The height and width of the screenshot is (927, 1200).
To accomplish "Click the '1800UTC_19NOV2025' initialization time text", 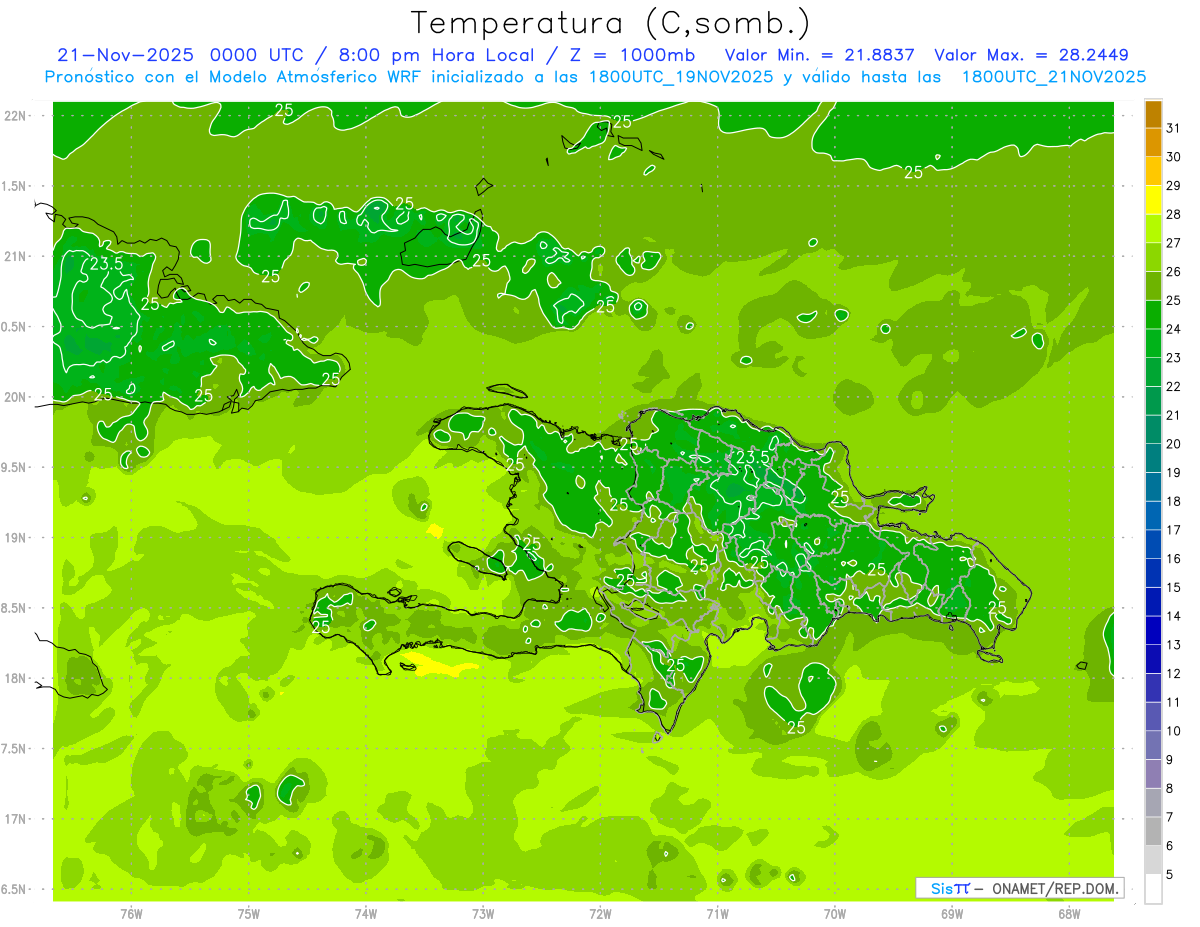I will (682, 77).
